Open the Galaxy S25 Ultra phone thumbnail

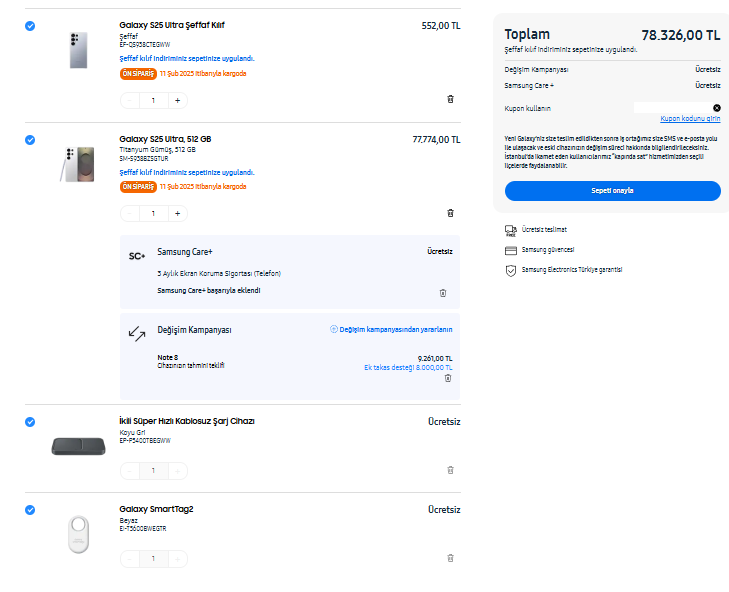click(76, 164)
